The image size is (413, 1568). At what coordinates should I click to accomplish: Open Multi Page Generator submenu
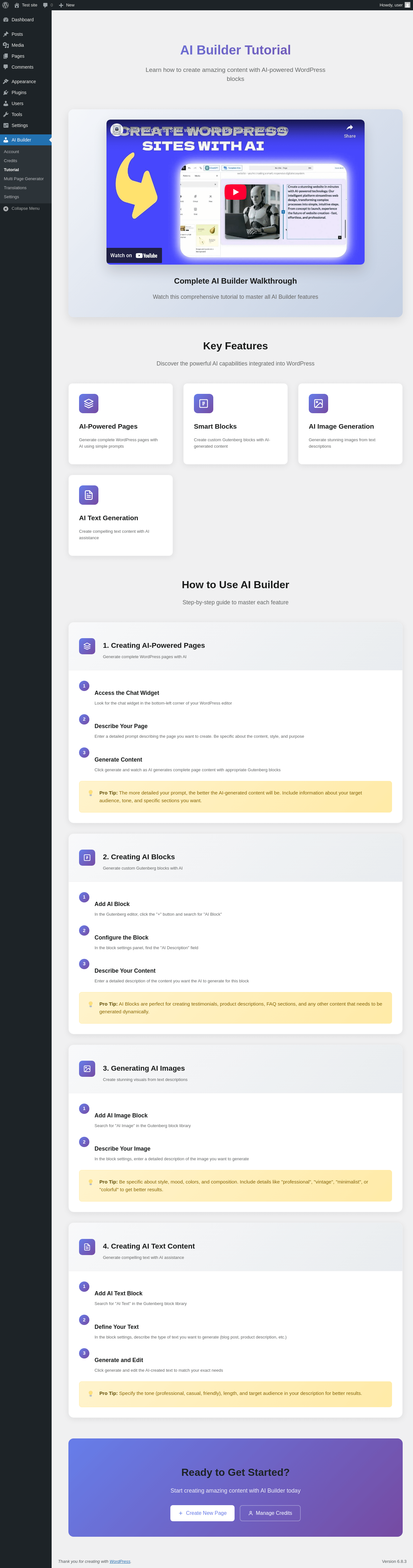click(24, 179)
